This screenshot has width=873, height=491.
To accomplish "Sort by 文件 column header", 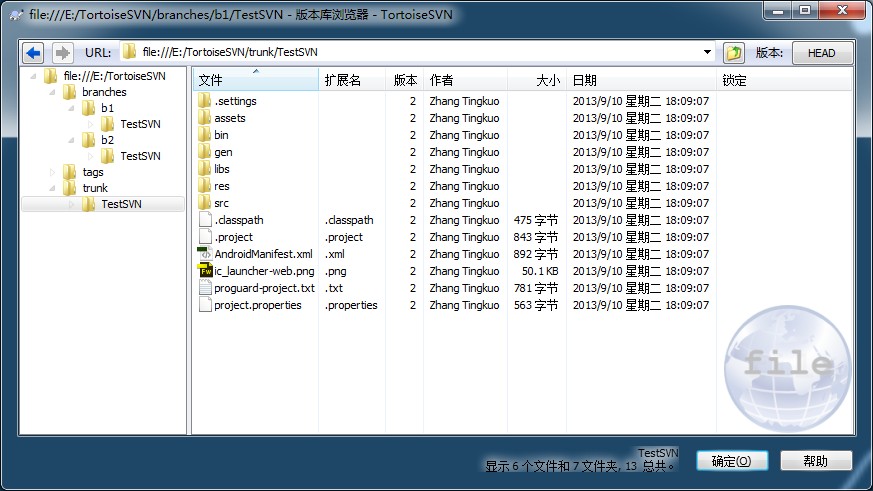I will [x=256, y=80].
